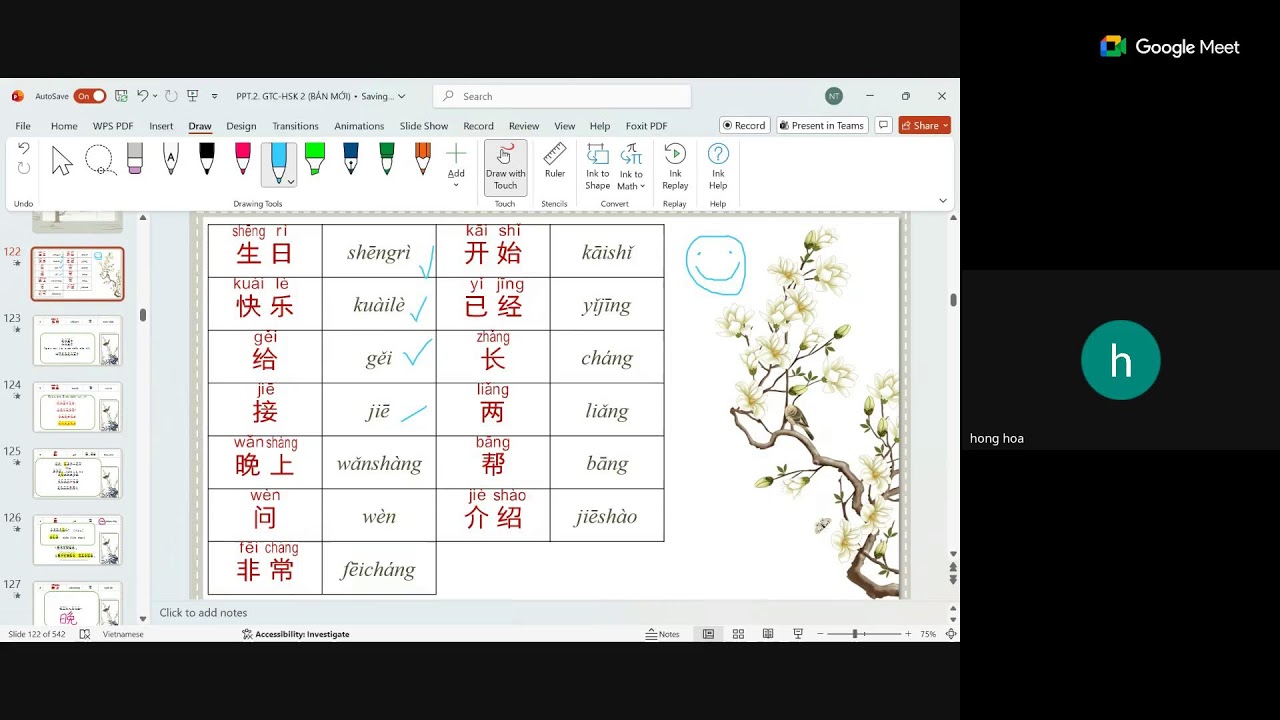Click the Search box

pos(562,96)
